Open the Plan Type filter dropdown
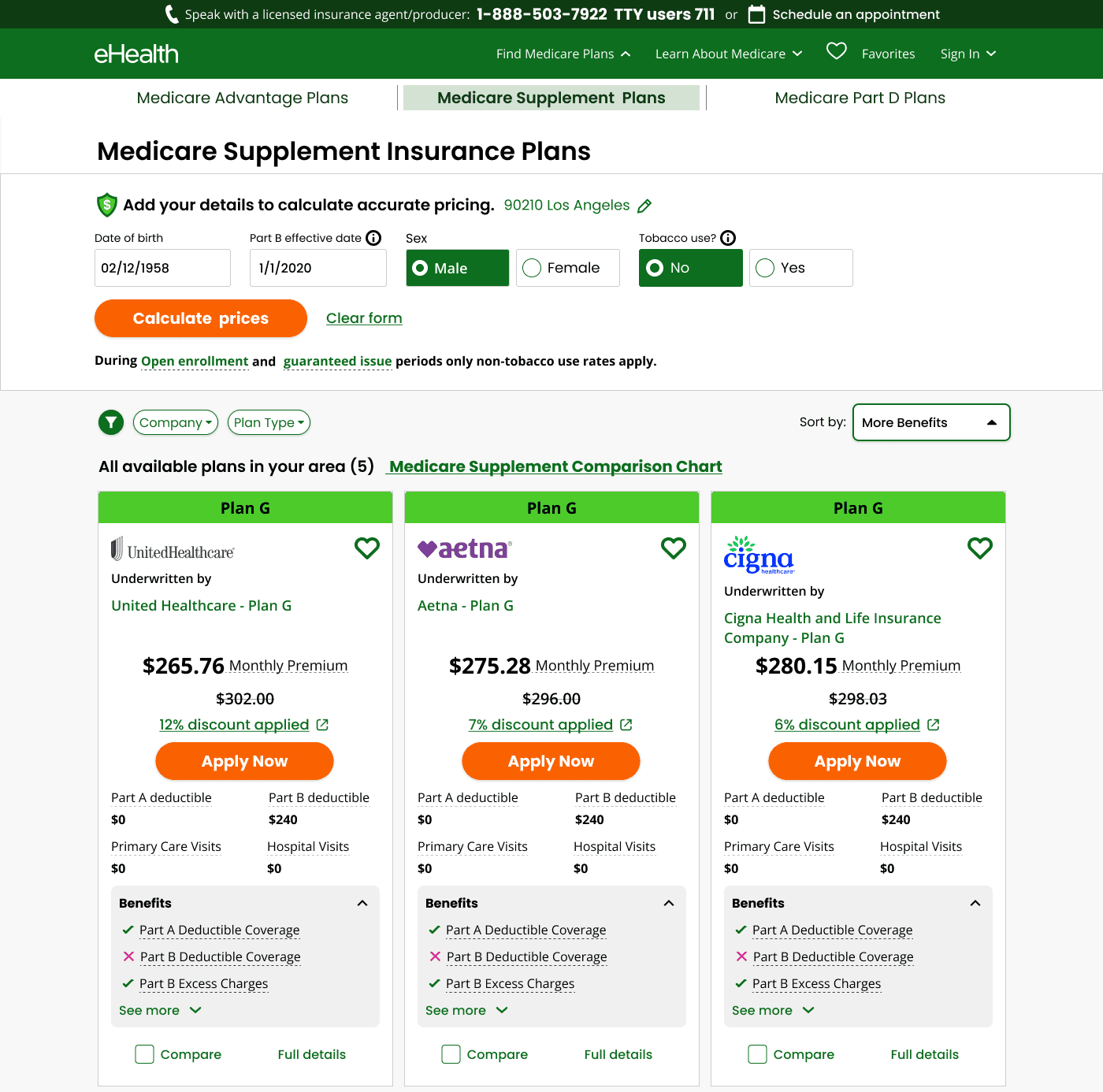The width and height of the screenshot is (1103, 1092). tap(269, 422)
